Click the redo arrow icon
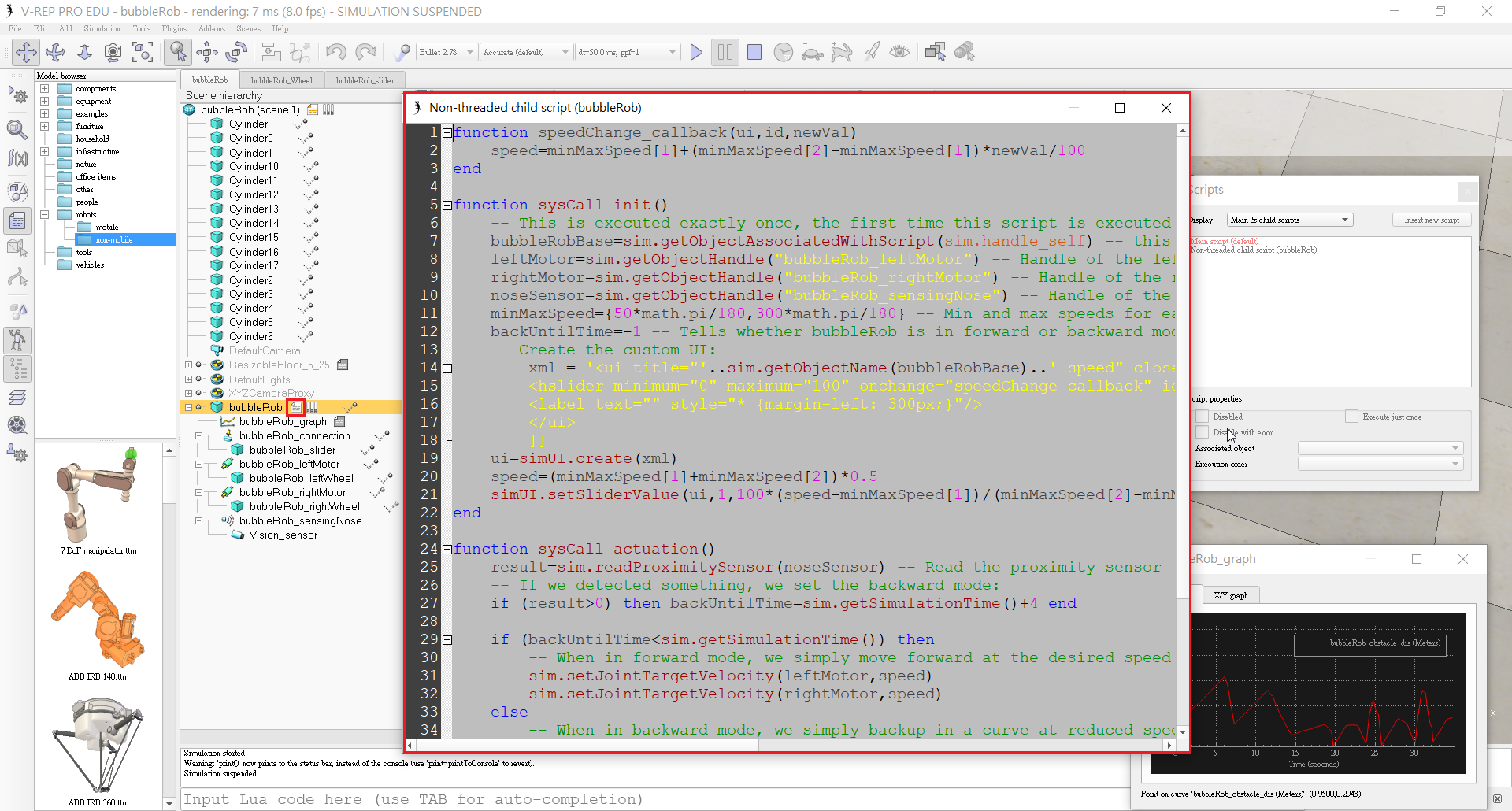 [365, 52]
